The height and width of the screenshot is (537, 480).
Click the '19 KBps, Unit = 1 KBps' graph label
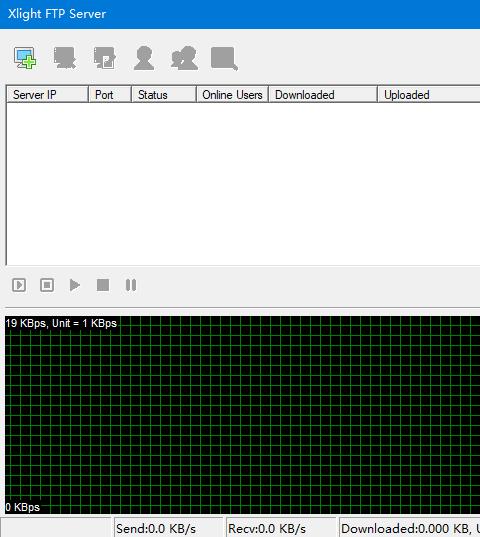(x=61, y=323)
